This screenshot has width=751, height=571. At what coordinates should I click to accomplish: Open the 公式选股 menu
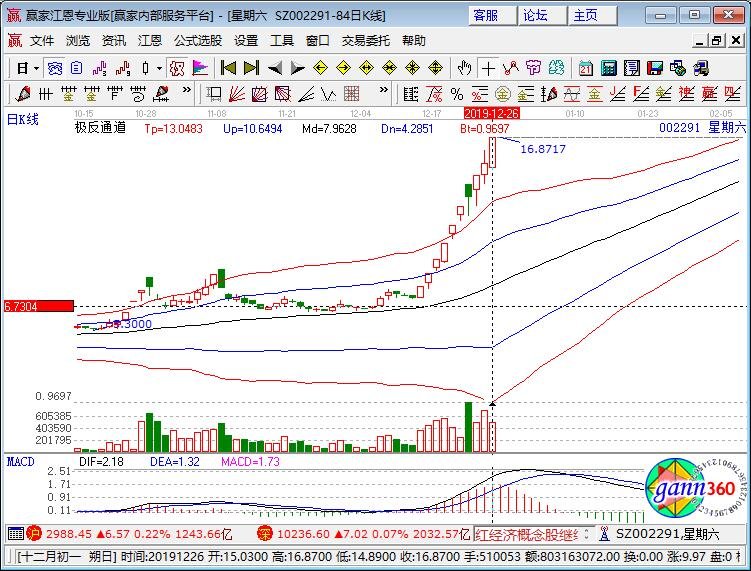pyautogui.click(x=198, y=41)
